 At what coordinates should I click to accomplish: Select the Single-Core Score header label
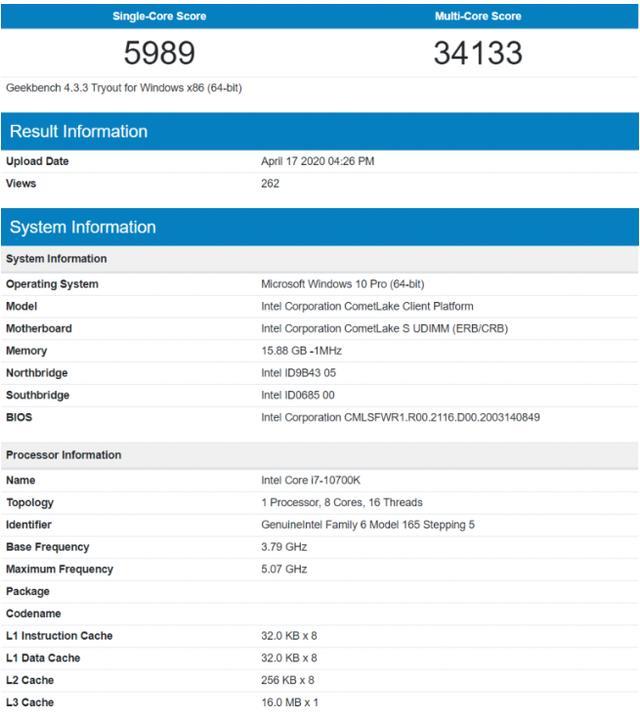159,16
